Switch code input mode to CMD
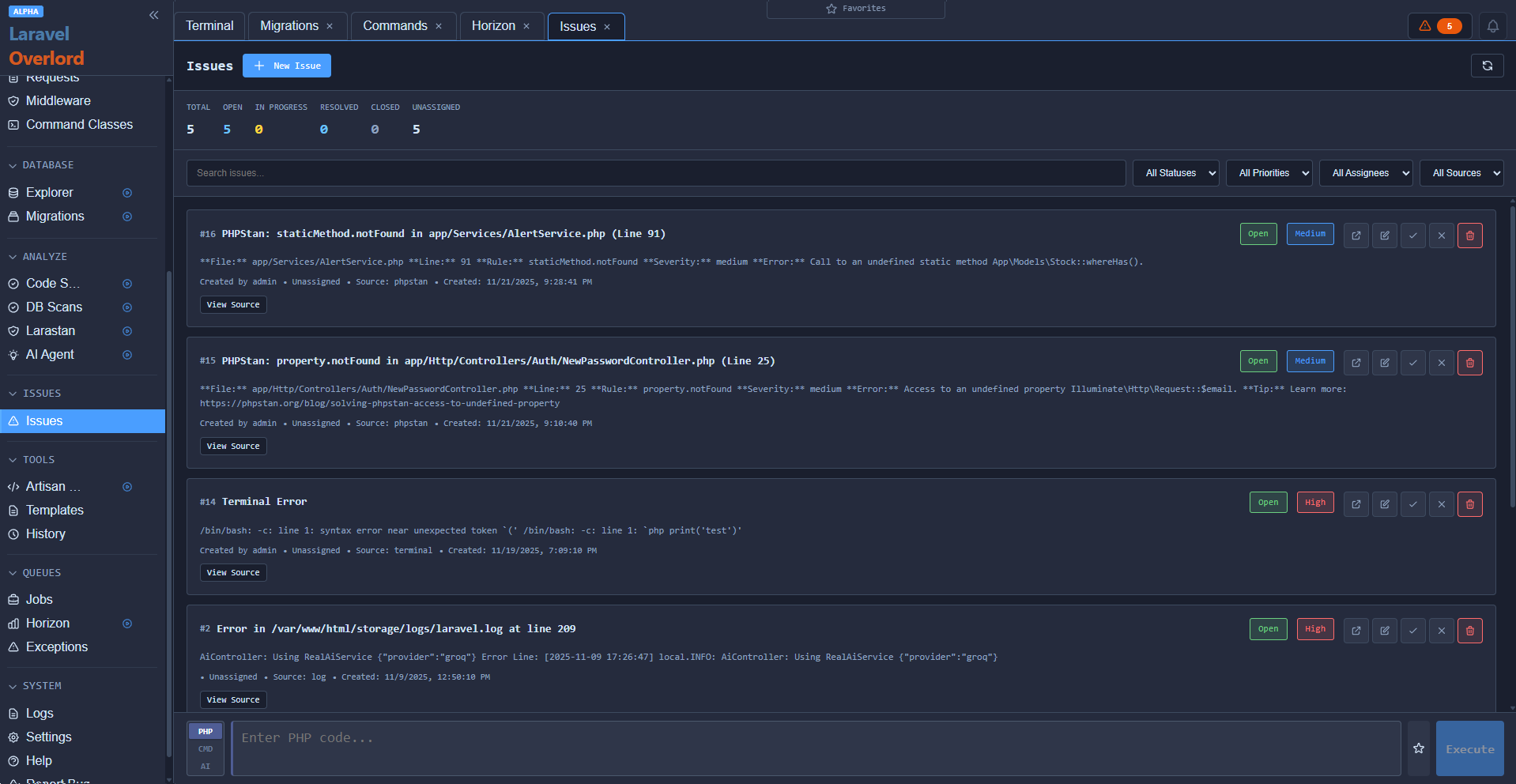Viewport: 1516px width, 784px height. coord(205,748)
